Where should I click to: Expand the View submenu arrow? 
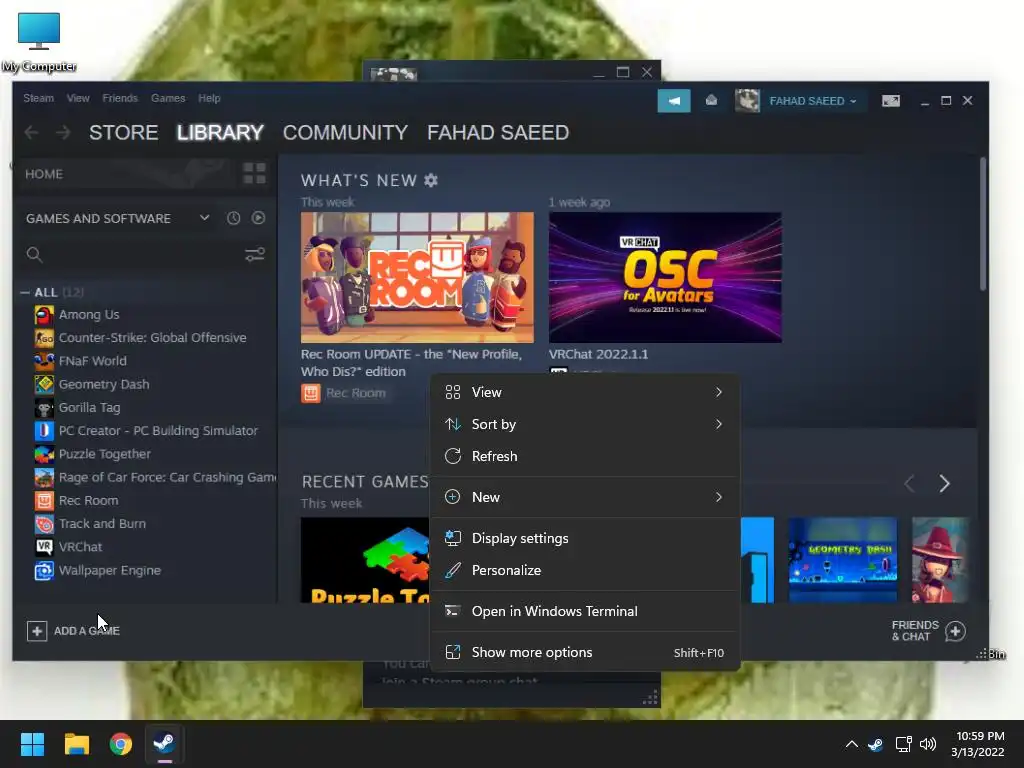point(718,392)
